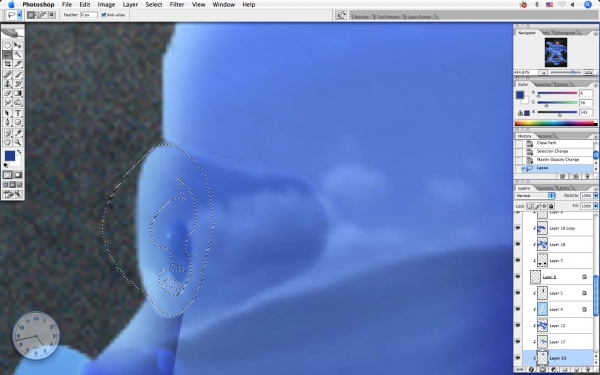
Task: Select the Zoom tool
Action: click(18, 142)
